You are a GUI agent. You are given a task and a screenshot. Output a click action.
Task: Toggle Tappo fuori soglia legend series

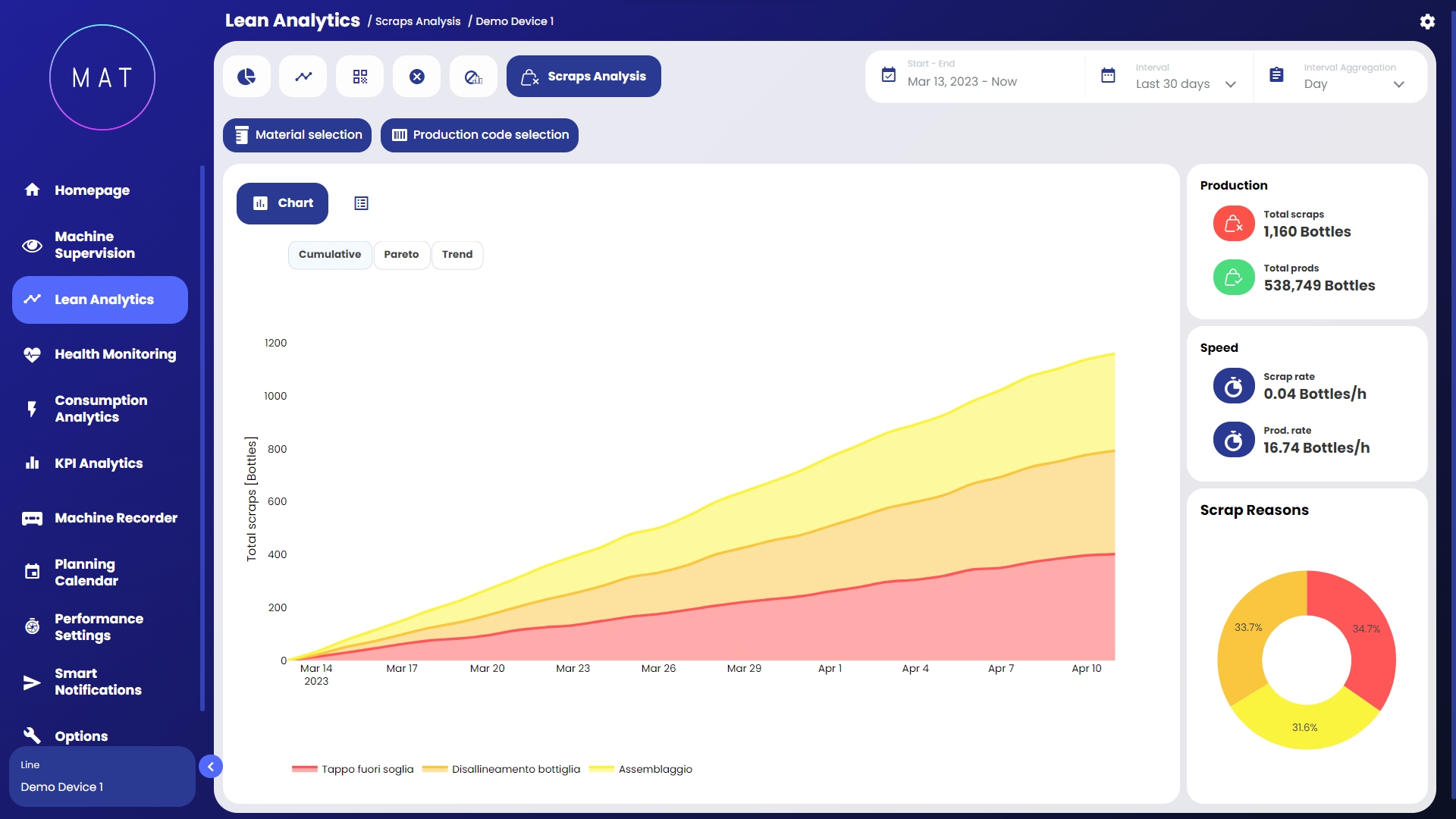pyautogui.click(x=353, y=769)
